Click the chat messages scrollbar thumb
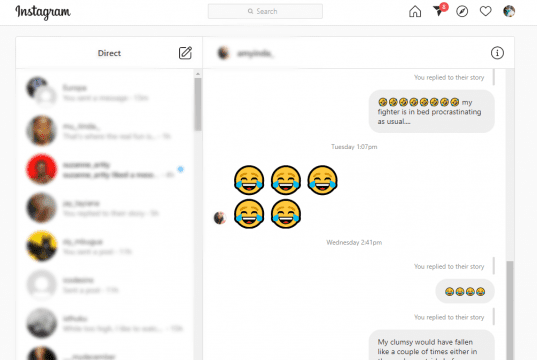This screenshot has height=360, width=537. [x=510, y=310]
